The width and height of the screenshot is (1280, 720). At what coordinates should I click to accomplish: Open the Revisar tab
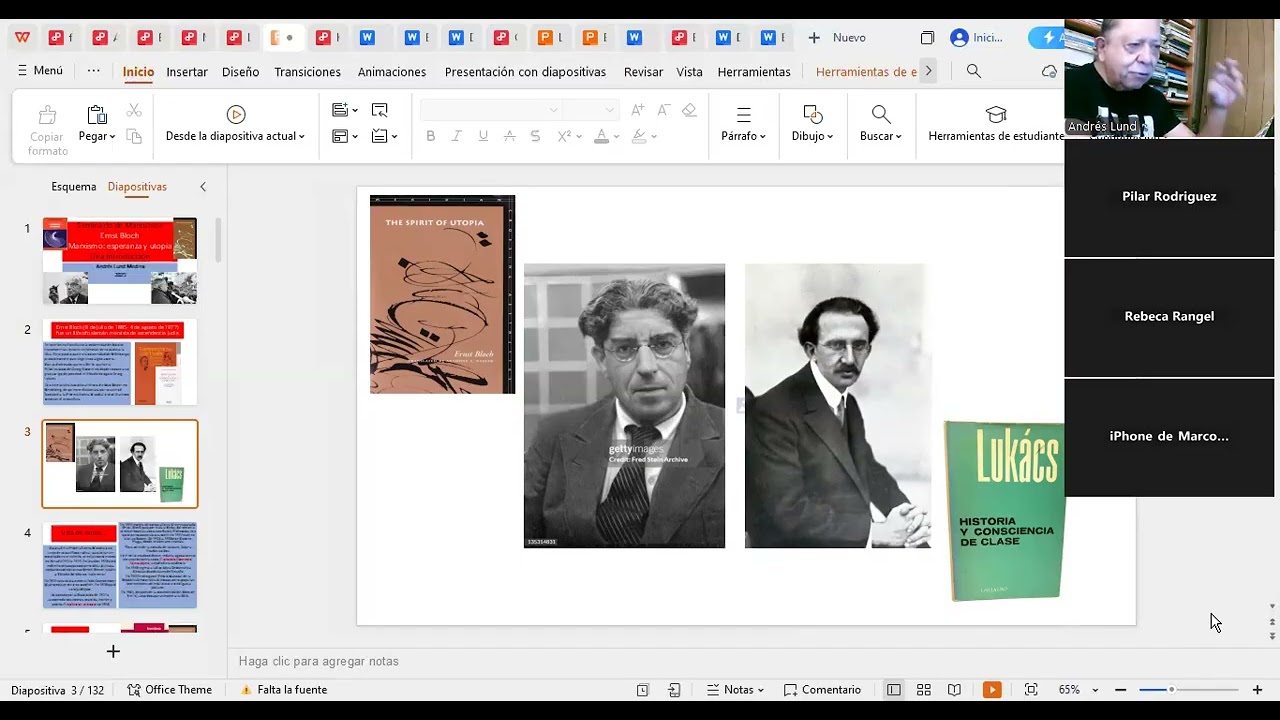coord(643,72)
